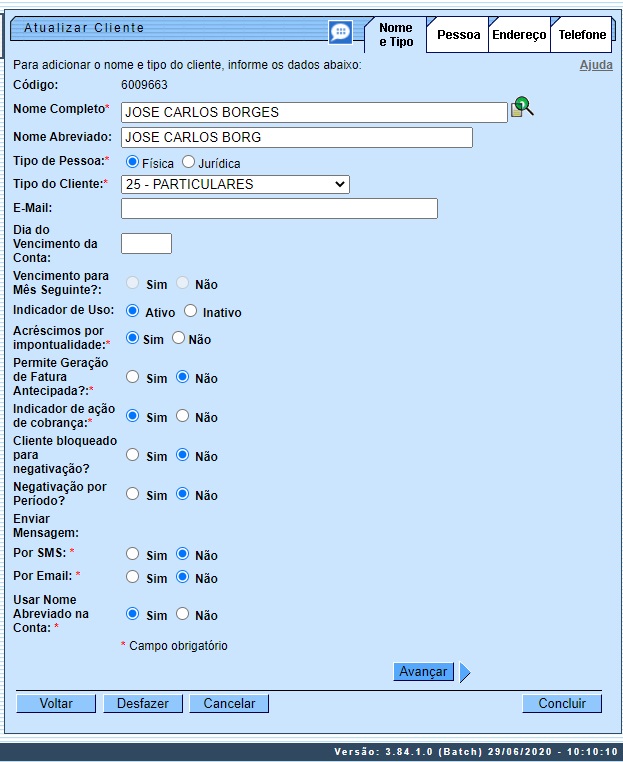
Task: Click the Nome Abreviado text field
Action: [296, 138]
